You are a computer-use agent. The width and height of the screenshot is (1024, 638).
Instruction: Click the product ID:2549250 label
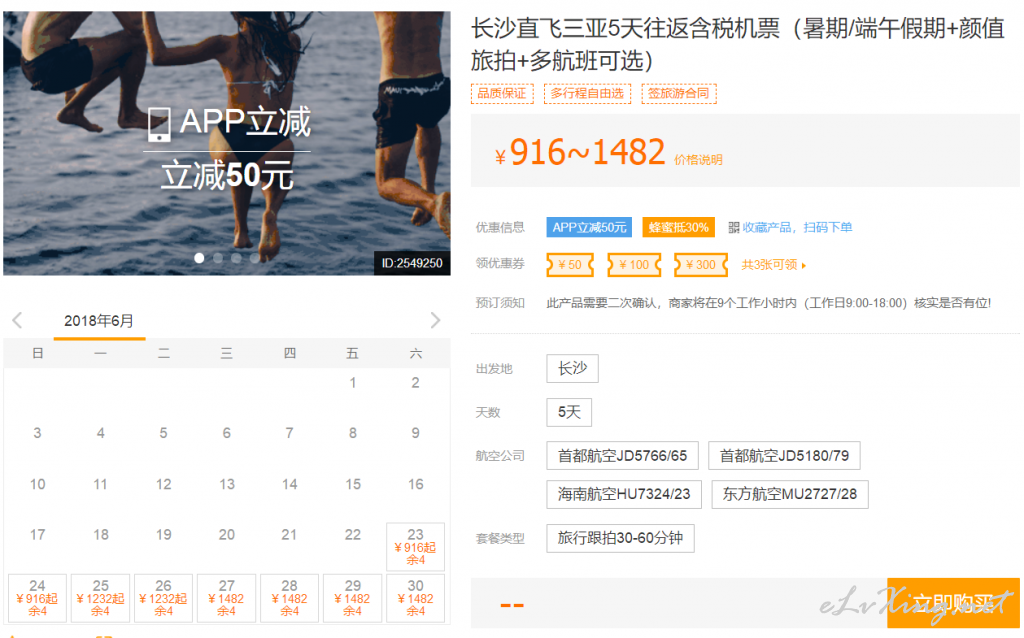pos(412,263)
